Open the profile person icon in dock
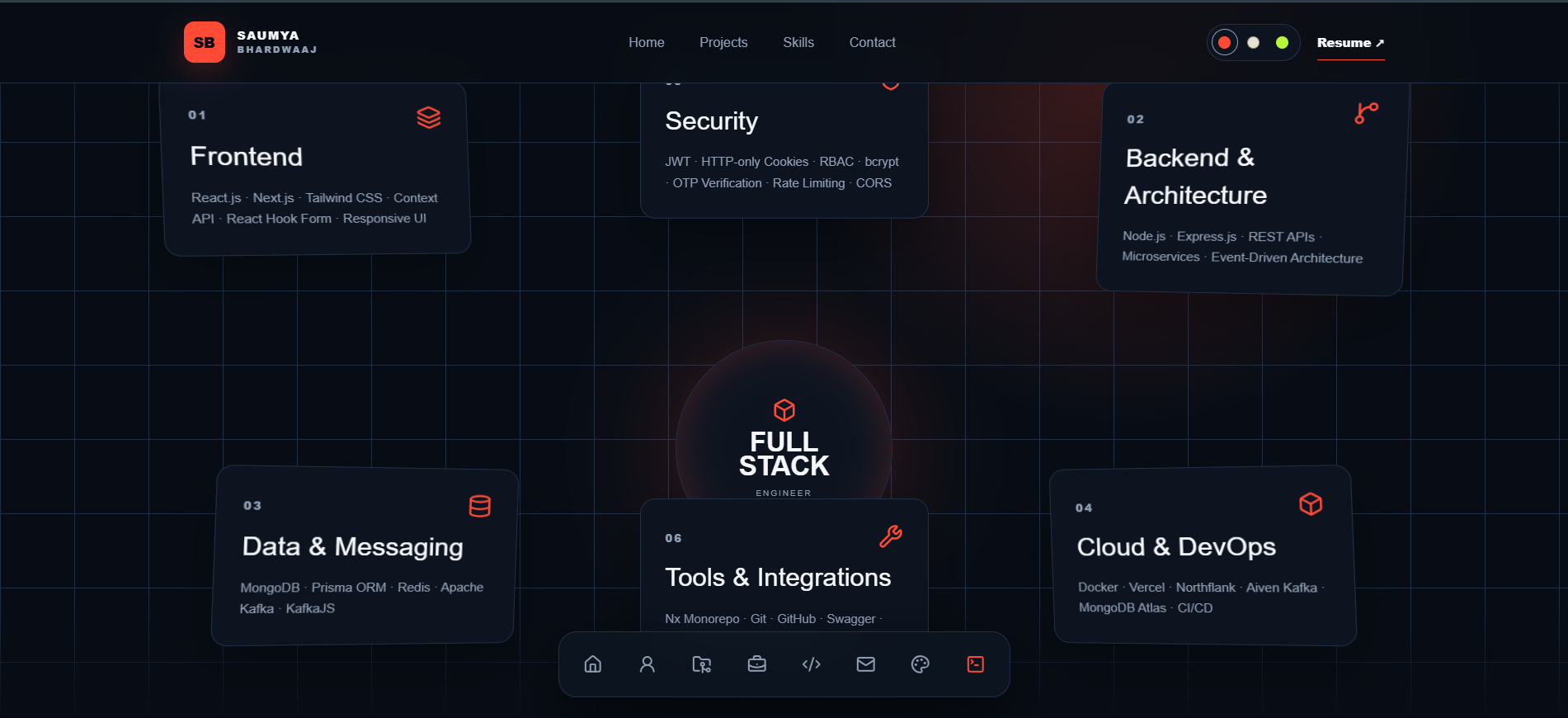1568x718 pixels. (647, 664)
